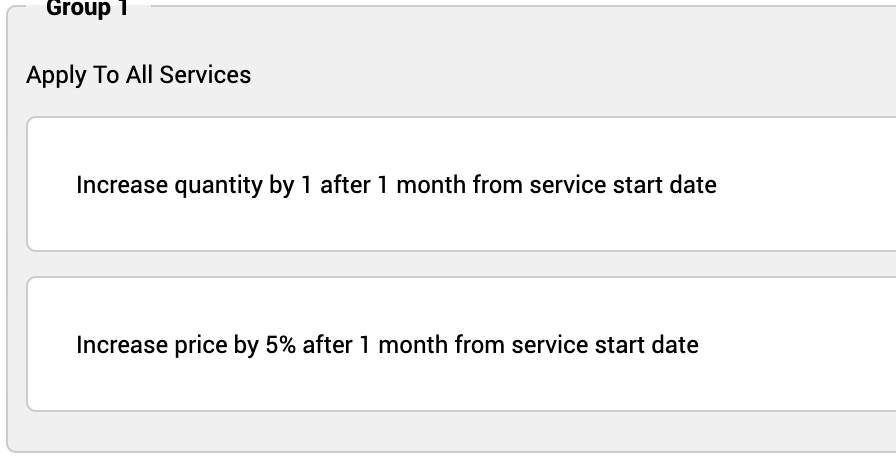Click the word 'after' in the quantity rule

click(x=344, y=185)
